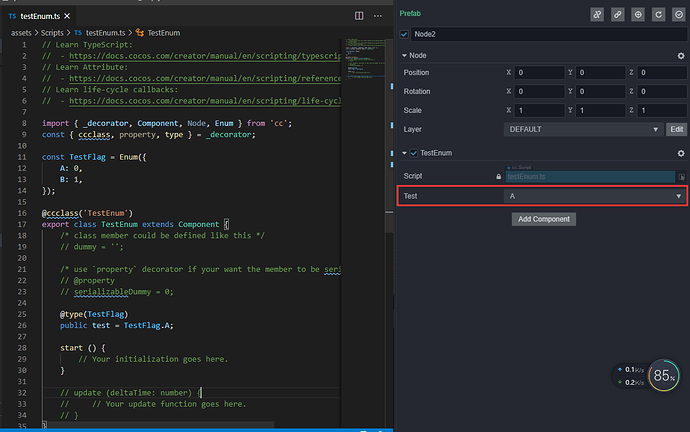This screenshot has width=690, height=432.
Task: Click the Rotation X input field
Action: pos(539,92)
